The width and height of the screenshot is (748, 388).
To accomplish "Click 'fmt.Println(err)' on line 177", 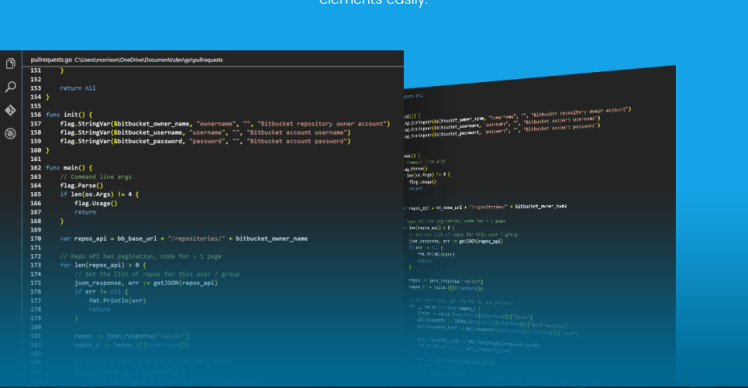I will coord(117,301).
